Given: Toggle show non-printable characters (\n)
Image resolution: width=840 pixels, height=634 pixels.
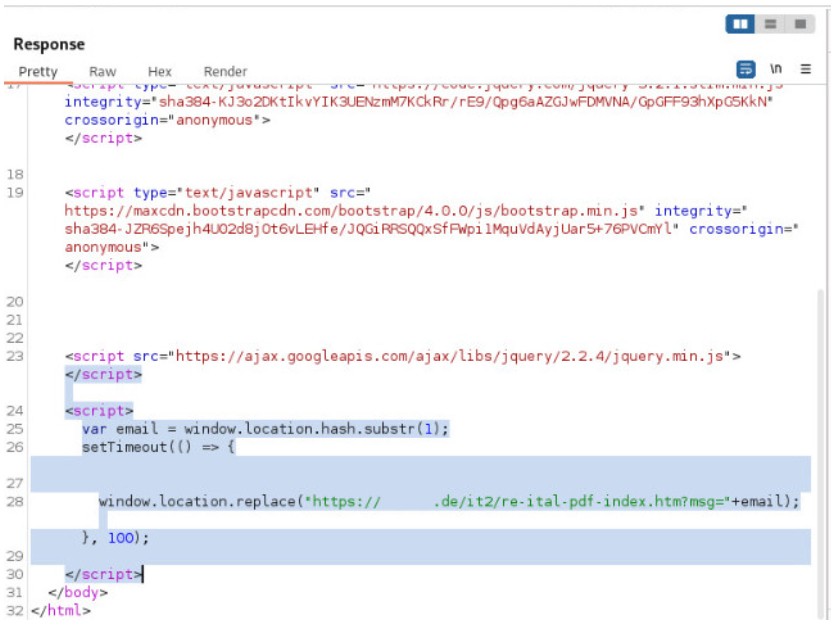Looking at the screenshot, I should pos(775,70).
